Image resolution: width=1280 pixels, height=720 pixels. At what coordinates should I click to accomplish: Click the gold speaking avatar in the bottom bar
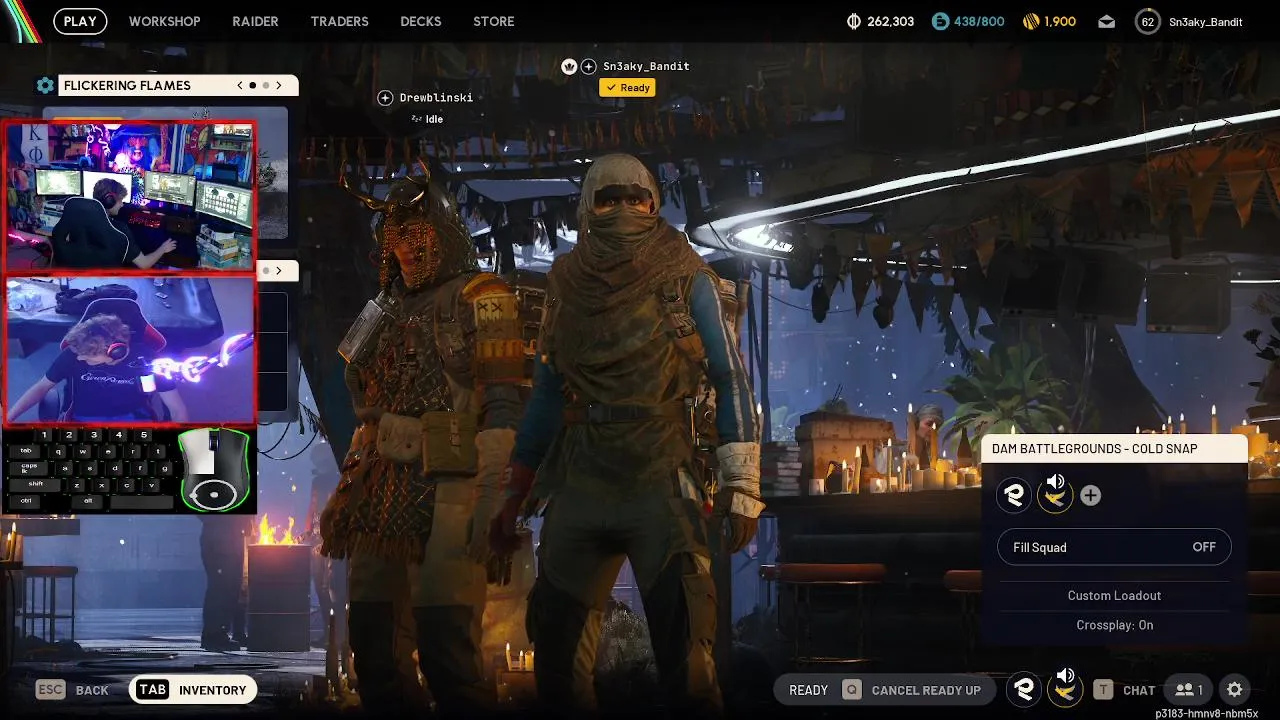tap(1065, 687)
